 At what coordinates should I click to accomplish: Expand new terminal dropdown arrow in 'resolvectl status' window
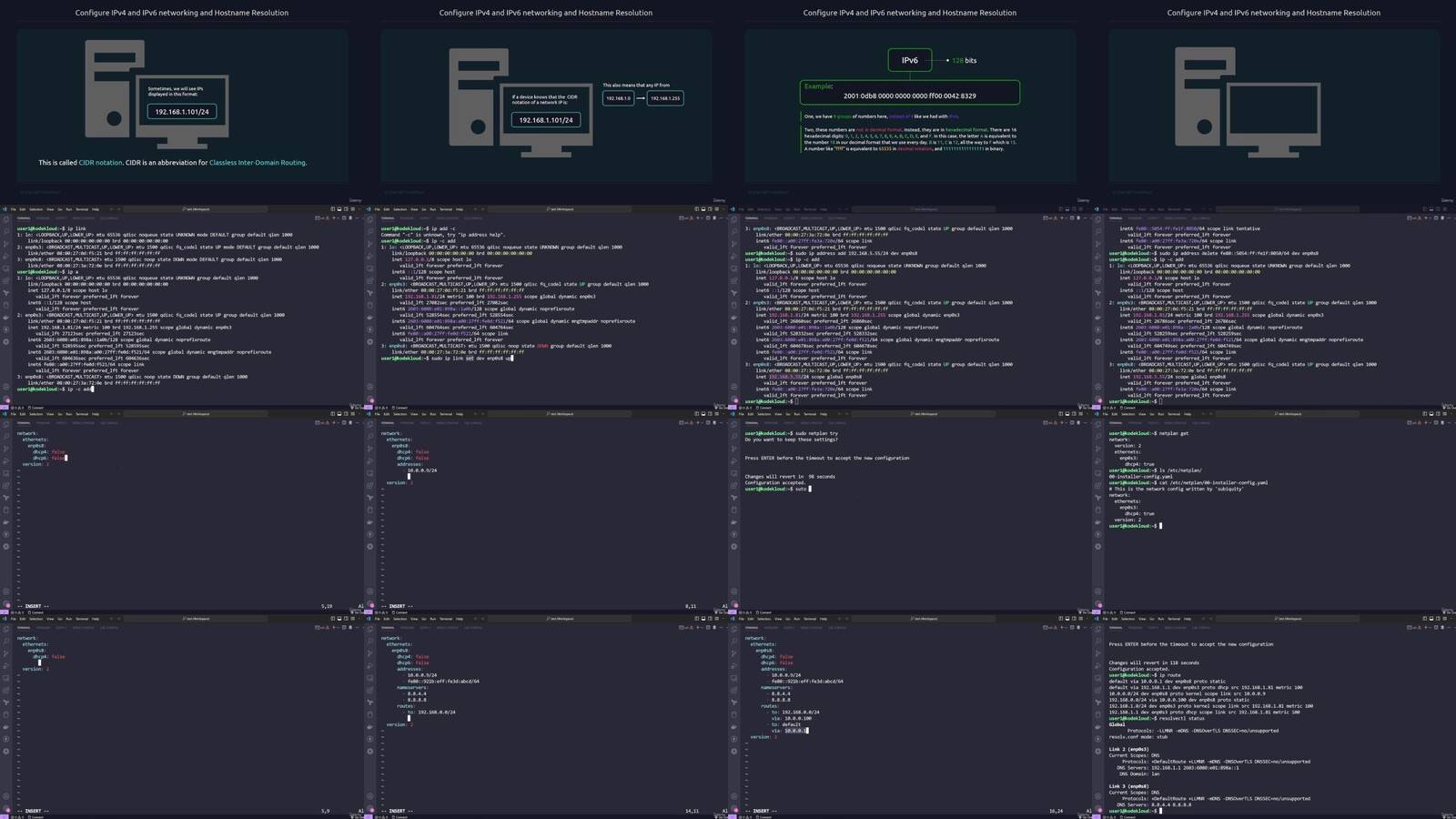pyautogui.click(x=1431, y=627)
